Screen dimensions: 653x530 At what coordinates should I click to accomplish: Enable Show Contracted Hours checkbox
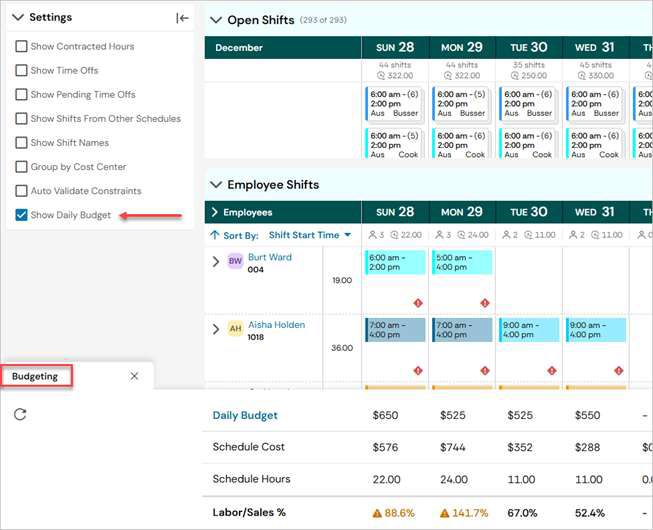click(x=21, y=46)
